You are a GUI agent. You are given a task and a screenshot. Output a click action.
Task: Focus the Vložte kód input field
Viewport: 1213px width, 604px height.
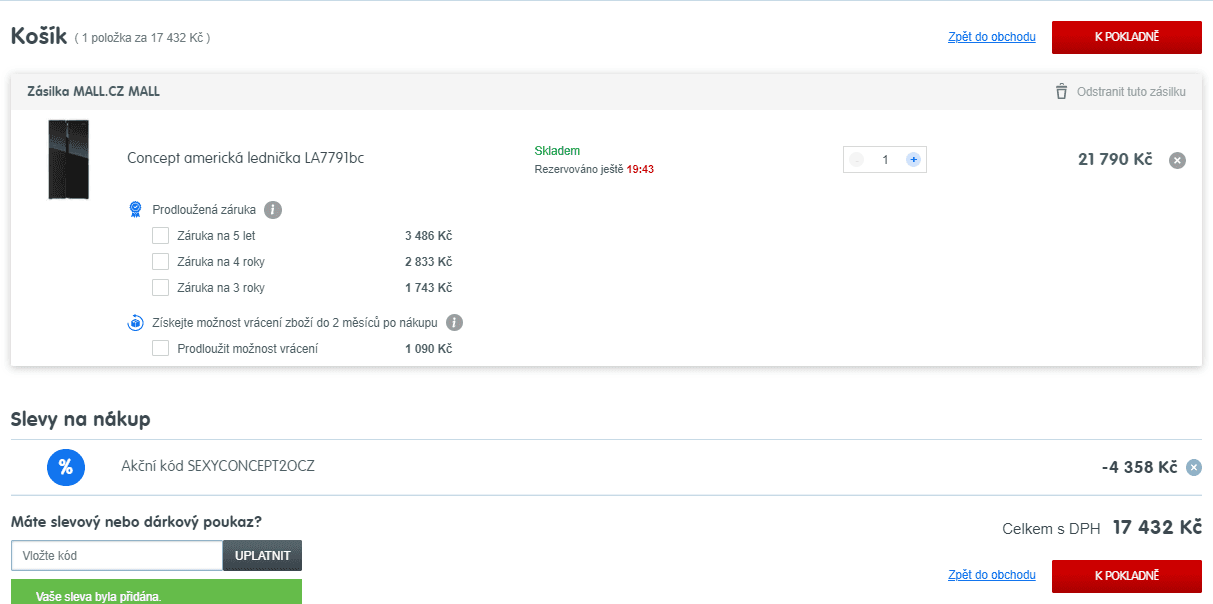(x=117, y=555)
